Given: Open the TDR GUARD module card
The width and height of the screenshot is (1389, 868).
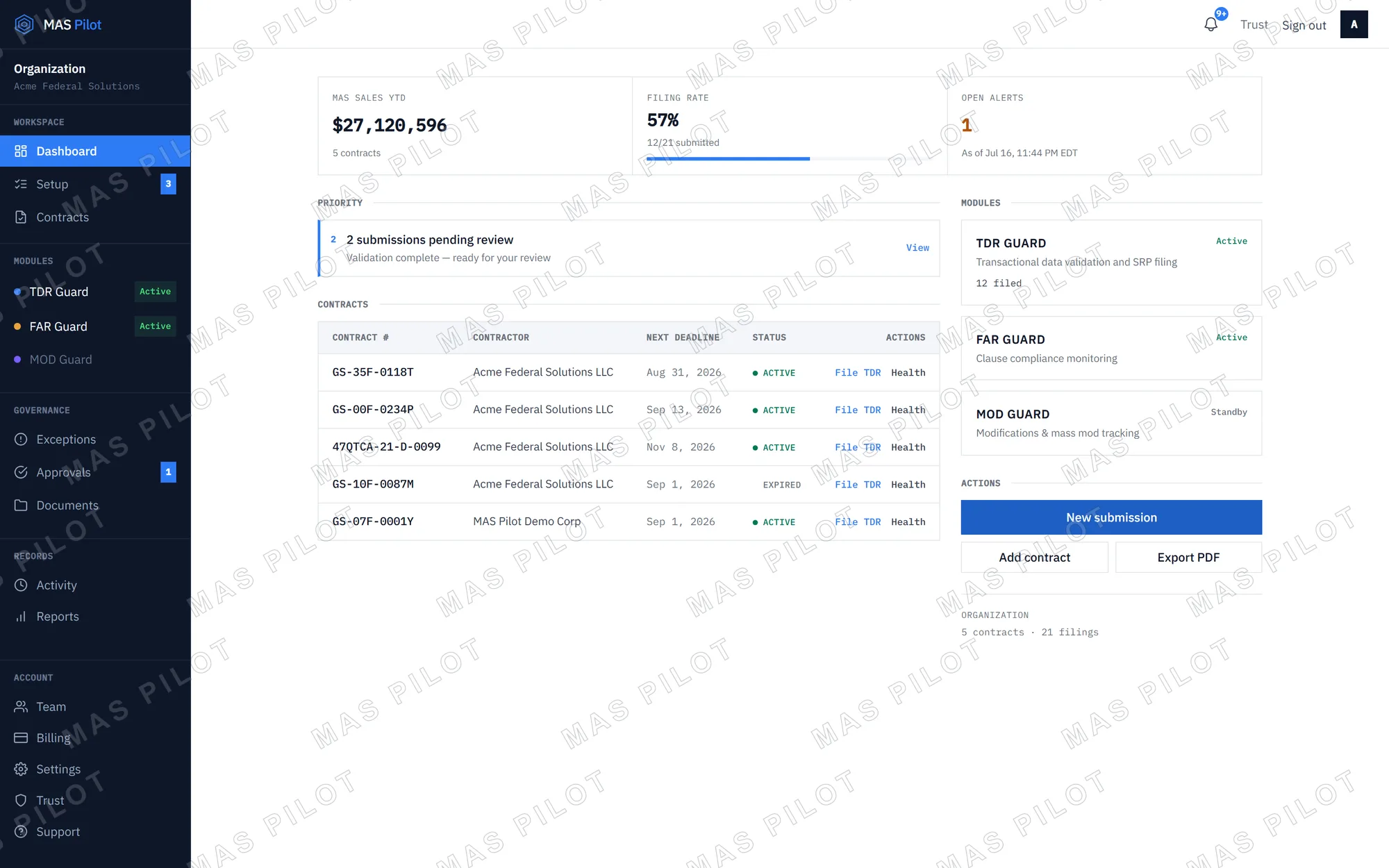Looking at the screenshot, I should [1111, 262].
